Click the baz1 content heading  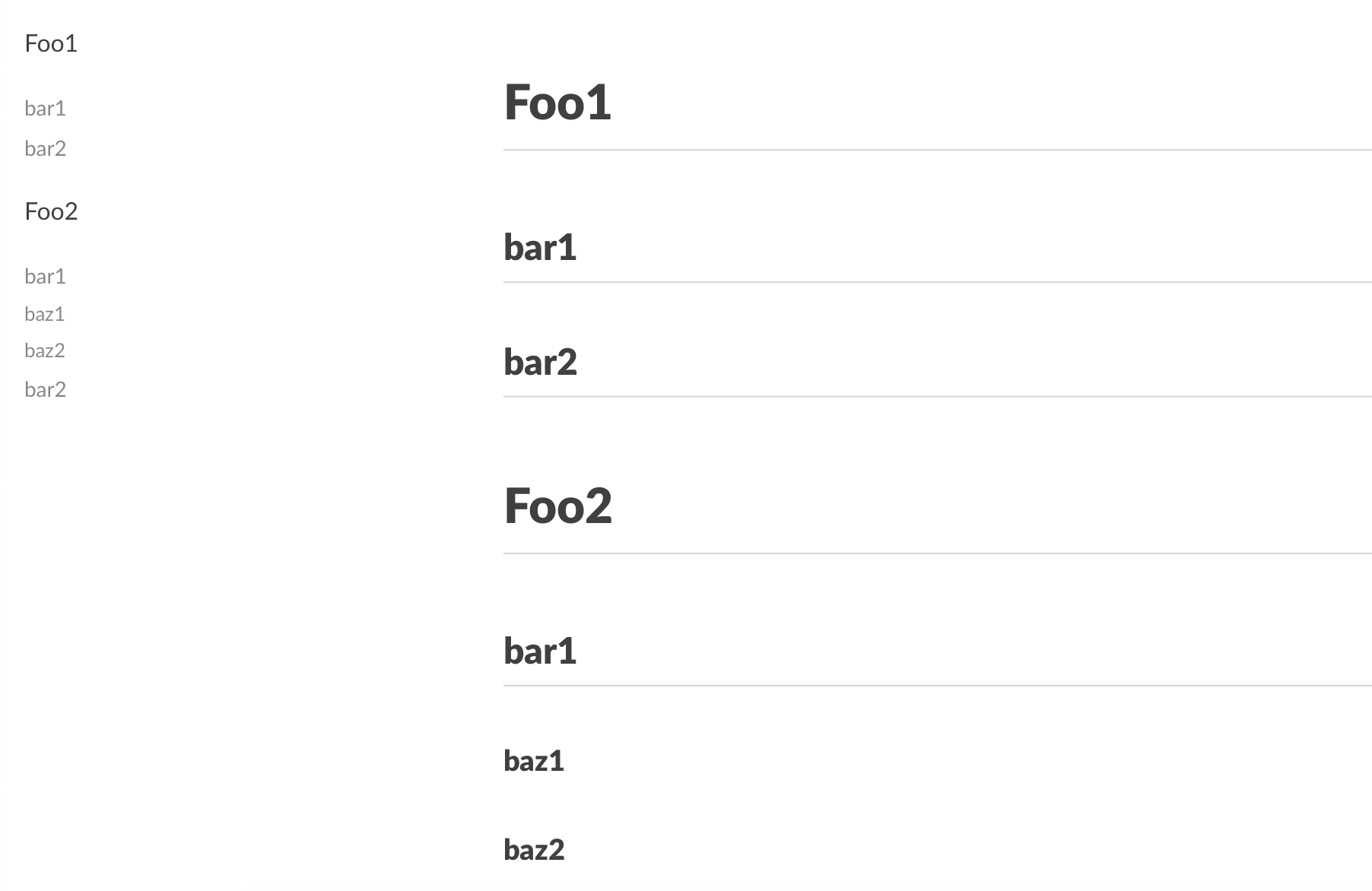[534, 760]
